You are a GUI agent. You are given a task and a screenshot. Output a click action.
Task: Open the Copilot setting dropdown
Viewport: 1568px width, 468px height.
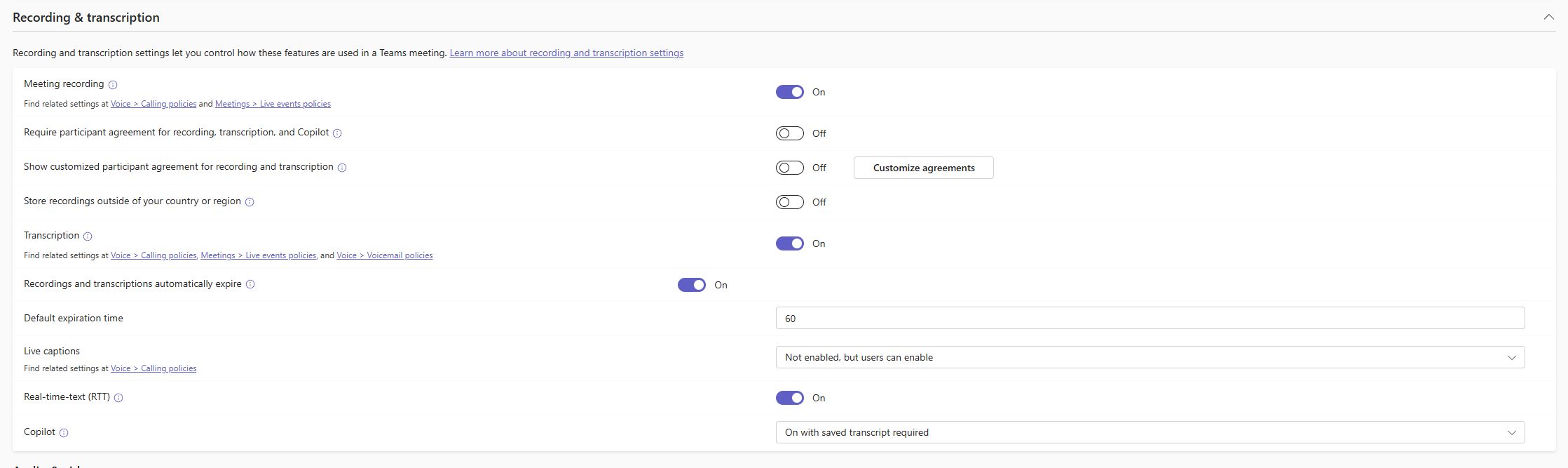click(x=1150, y=432)
